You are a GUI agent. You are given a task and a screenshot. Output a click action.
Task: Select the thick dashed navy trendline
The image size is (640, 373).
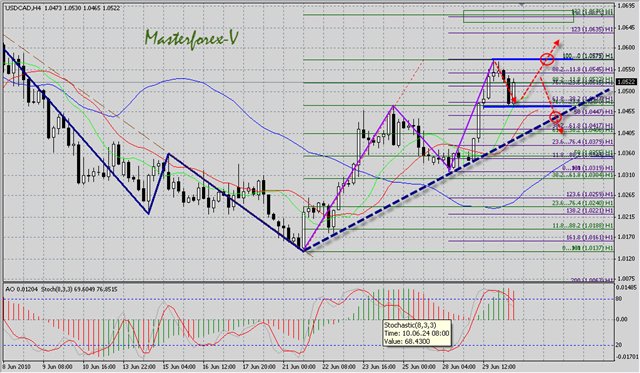(457, 171)
